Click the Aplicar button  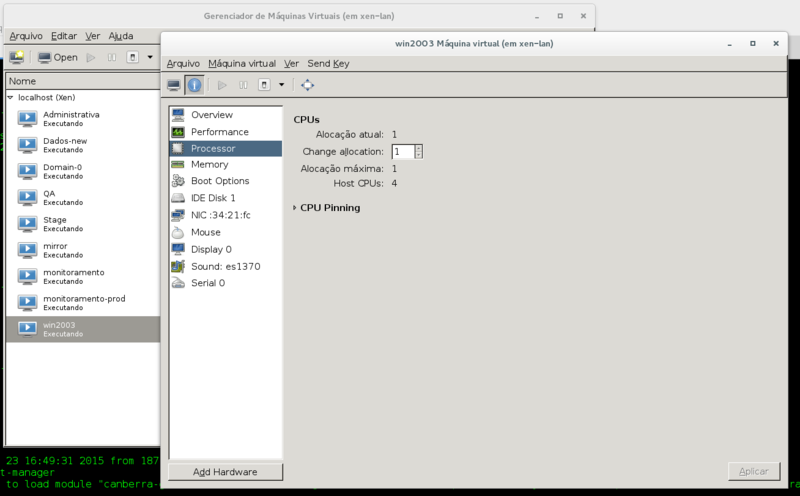pos(754,472)
